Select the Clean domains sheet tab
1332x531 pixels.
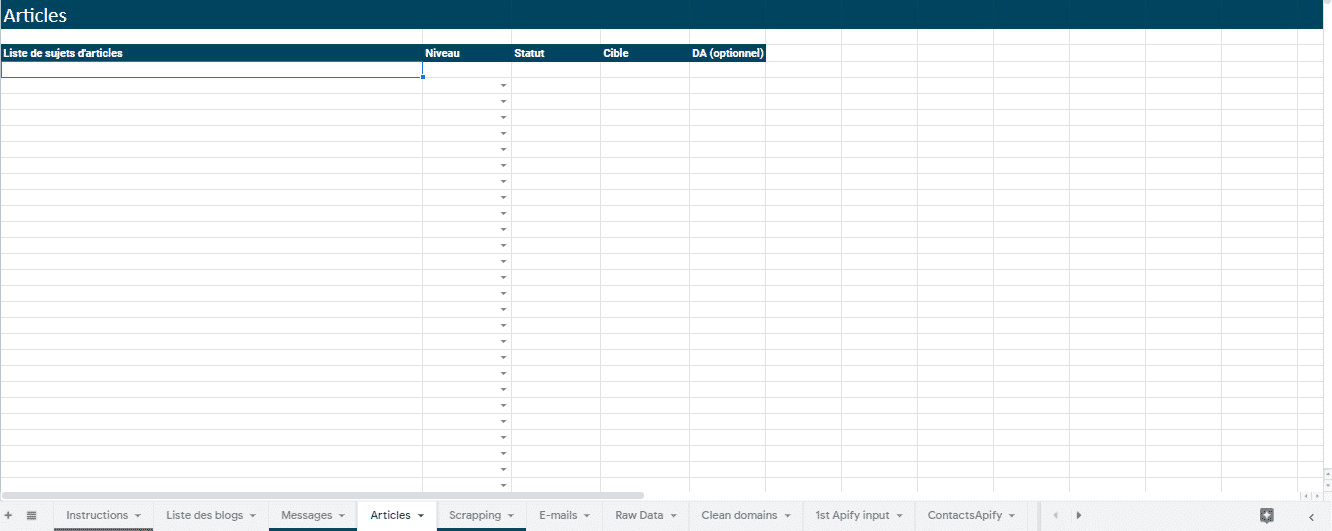tap(738, 515)
